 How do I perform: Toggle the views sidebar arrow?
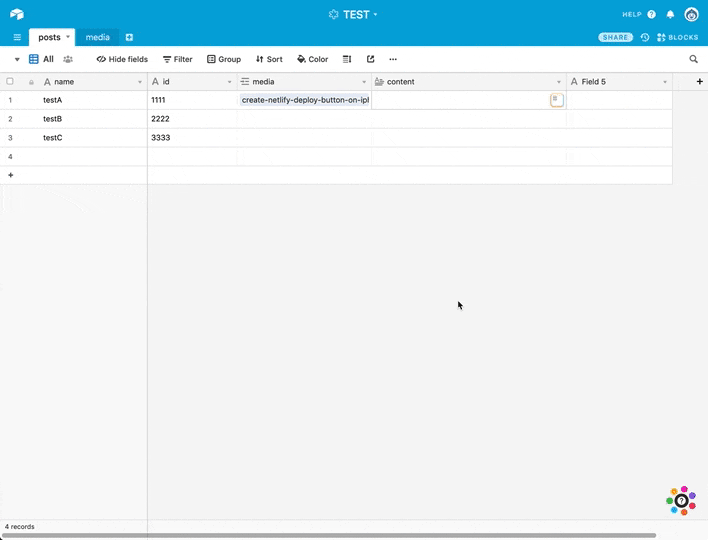tap(17, 59)
